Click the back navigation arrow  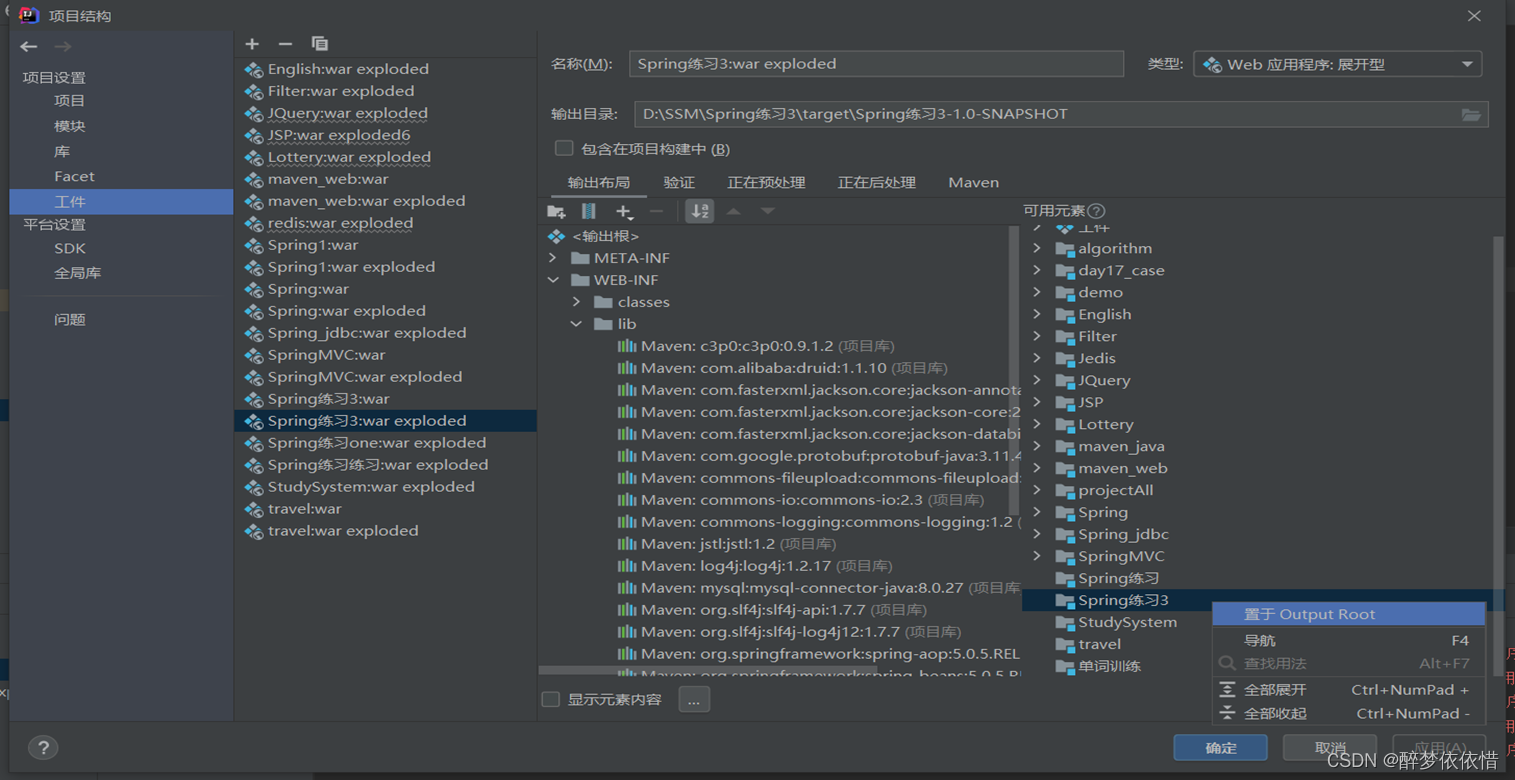click(x=29, y=46)
